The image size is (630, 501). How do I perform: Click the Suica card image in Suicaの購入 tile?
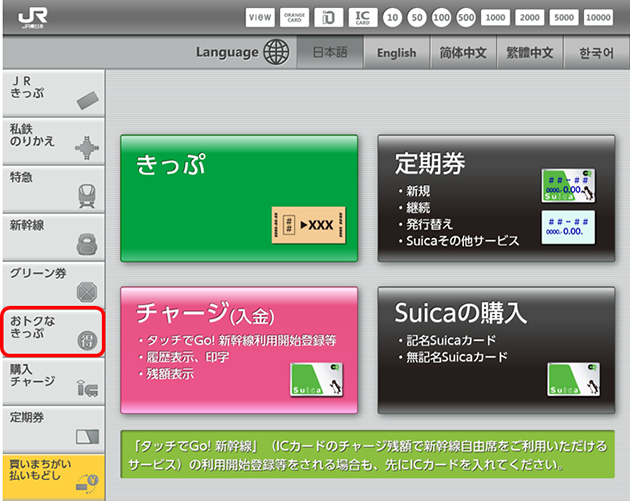[x=574, y=380]
